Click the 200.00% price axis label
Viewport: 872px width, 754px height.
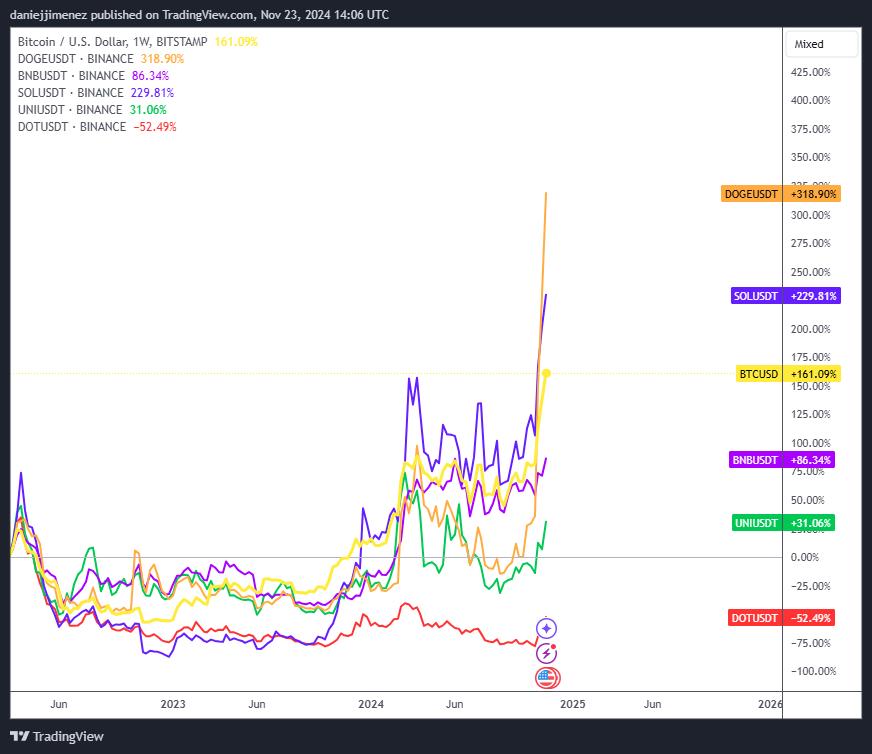click(x=810, y=329)
